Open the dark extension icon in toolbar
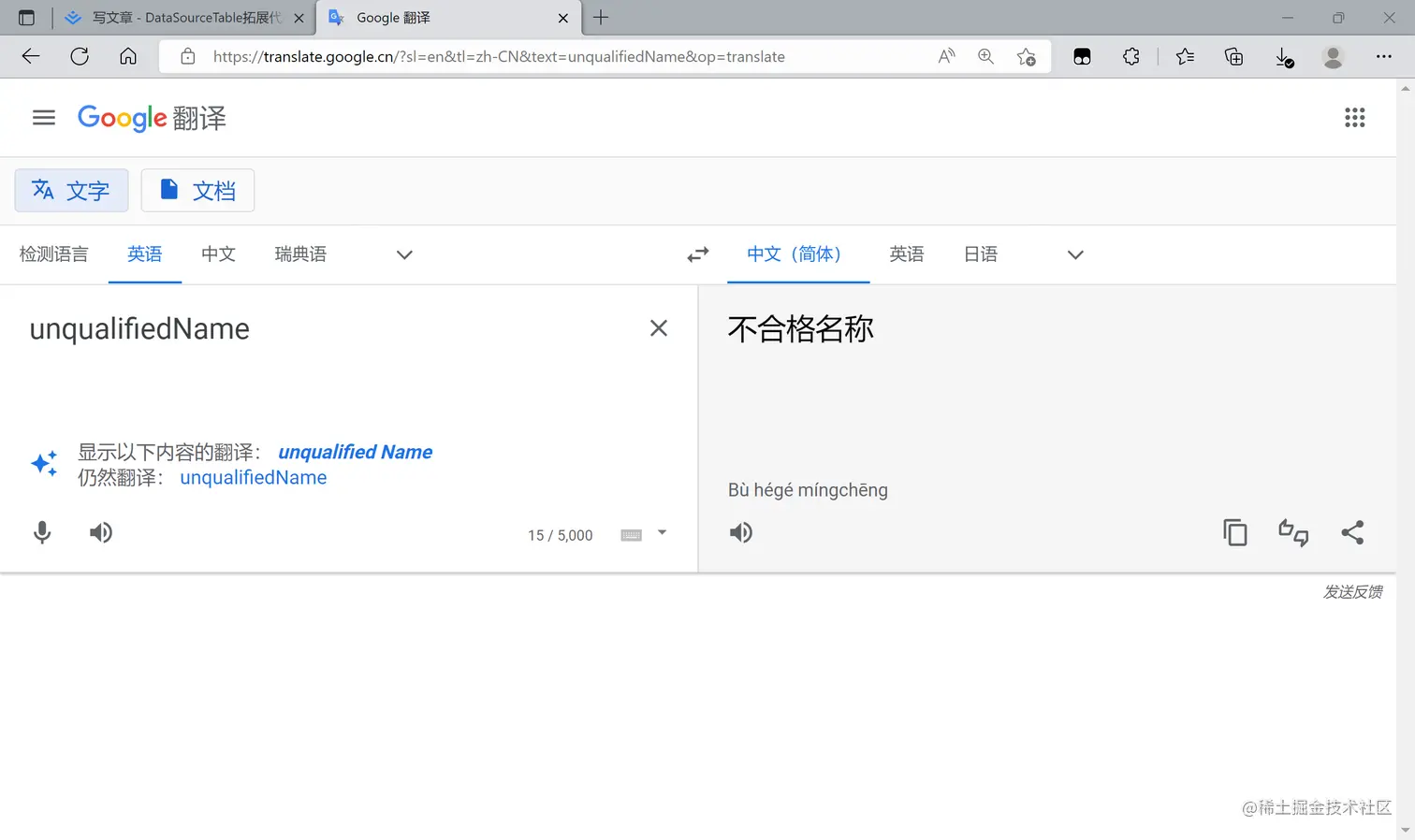This screenshot has height=840, width=1415. 1082,56
